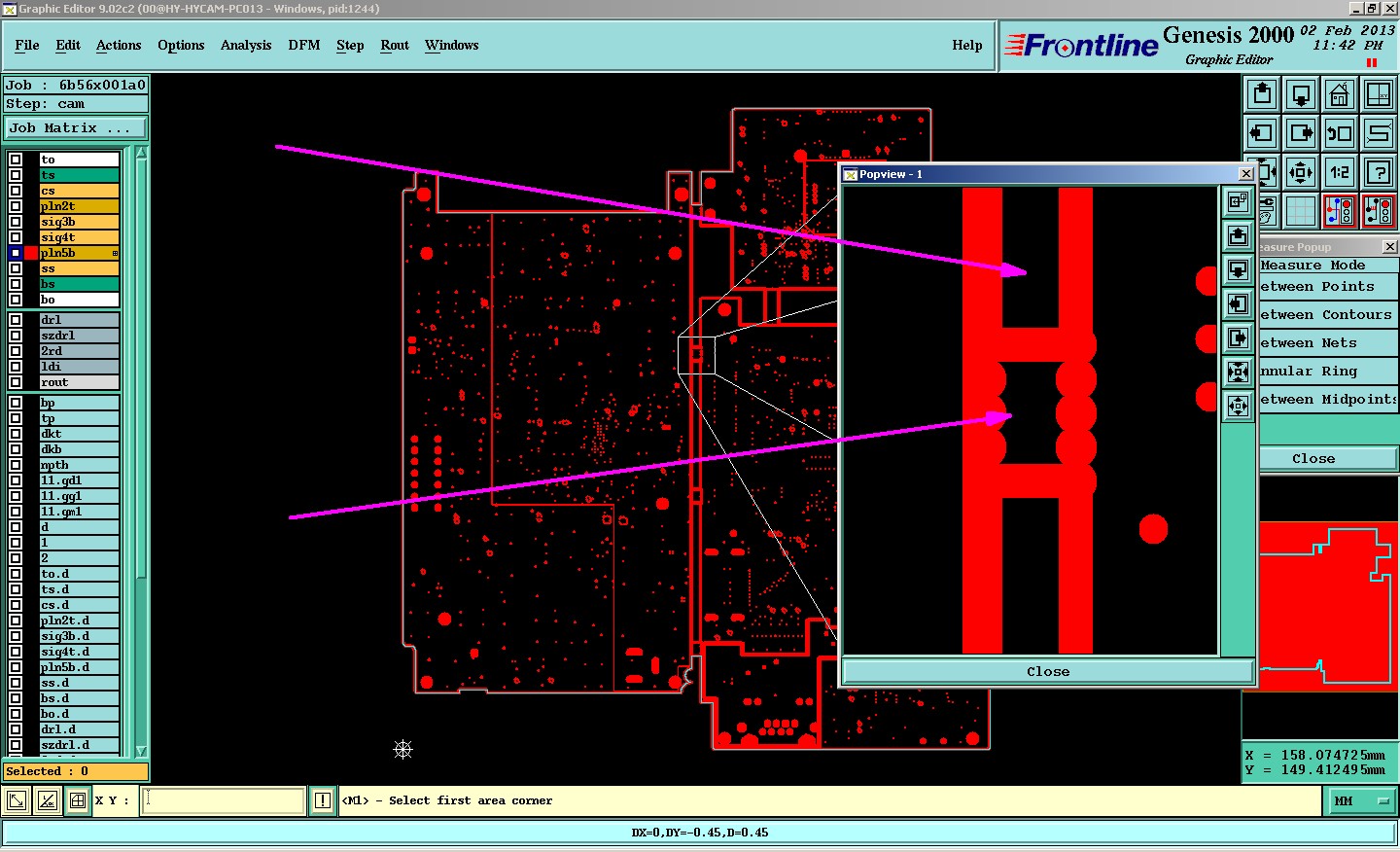
Task: Open the Options menu
Action: [x=181, y=45]
